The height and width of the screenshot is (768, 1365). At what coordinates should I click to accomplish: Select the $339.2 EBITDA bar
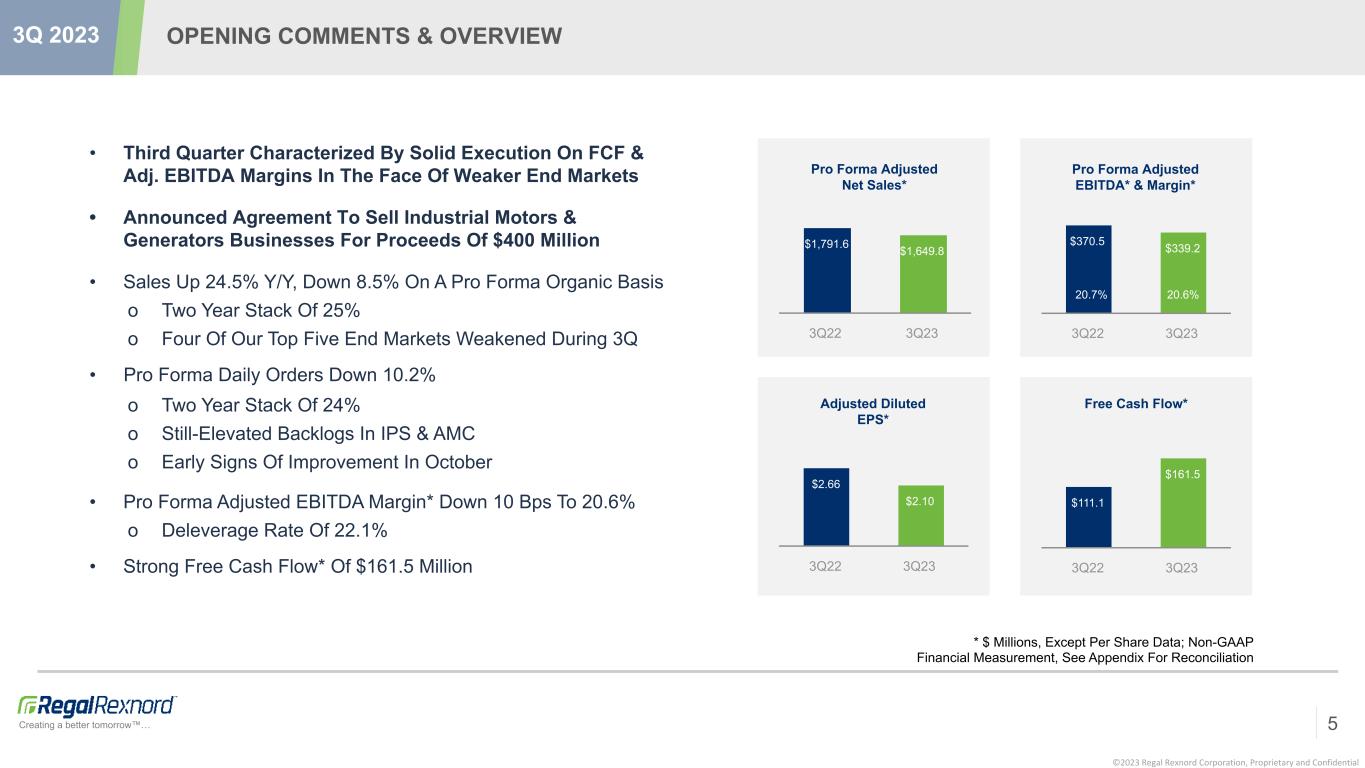point(1183,272)
